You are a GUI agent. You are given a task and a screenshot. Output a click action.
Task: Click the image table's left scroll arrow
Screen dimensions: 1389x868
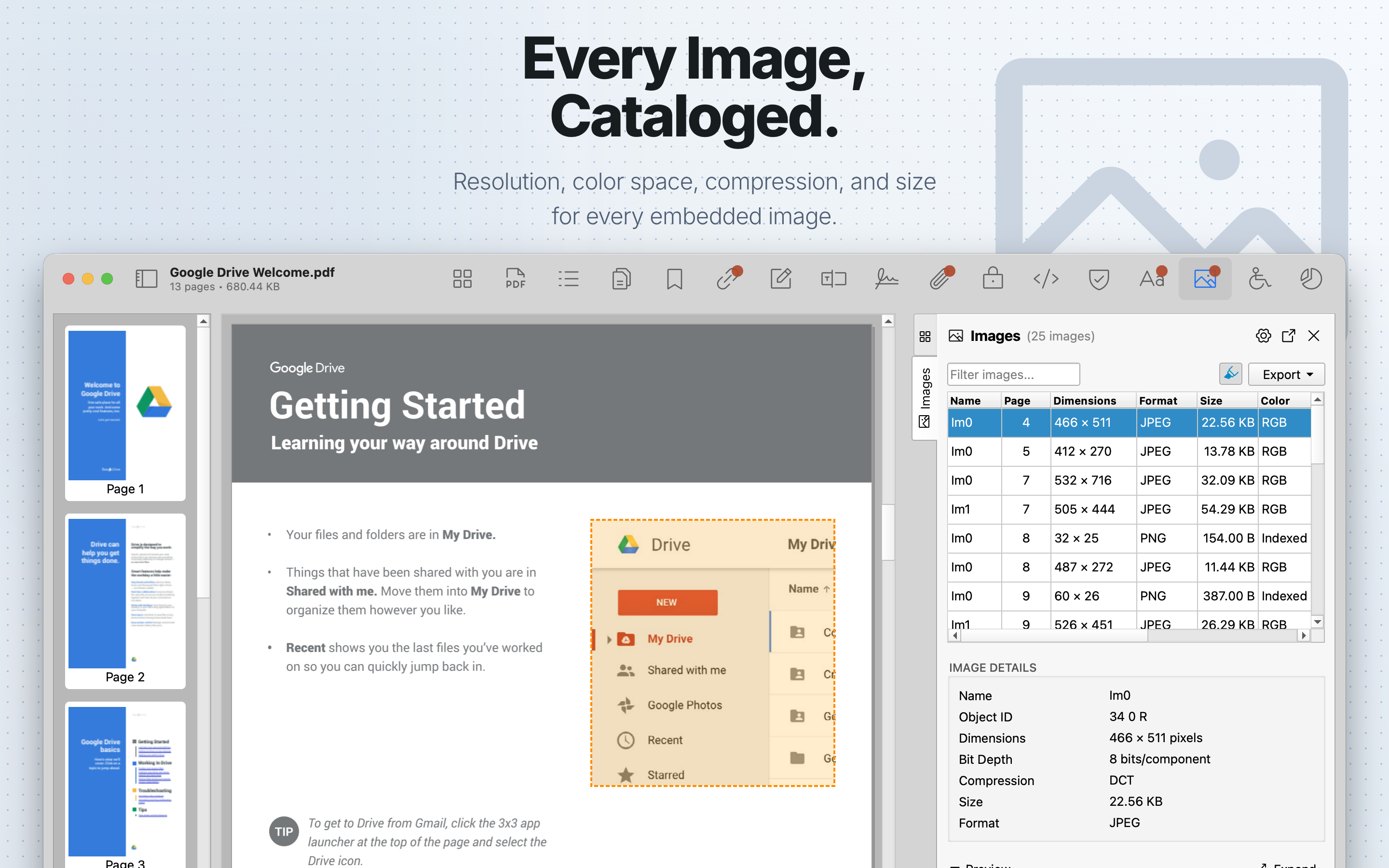coord(955,636)
